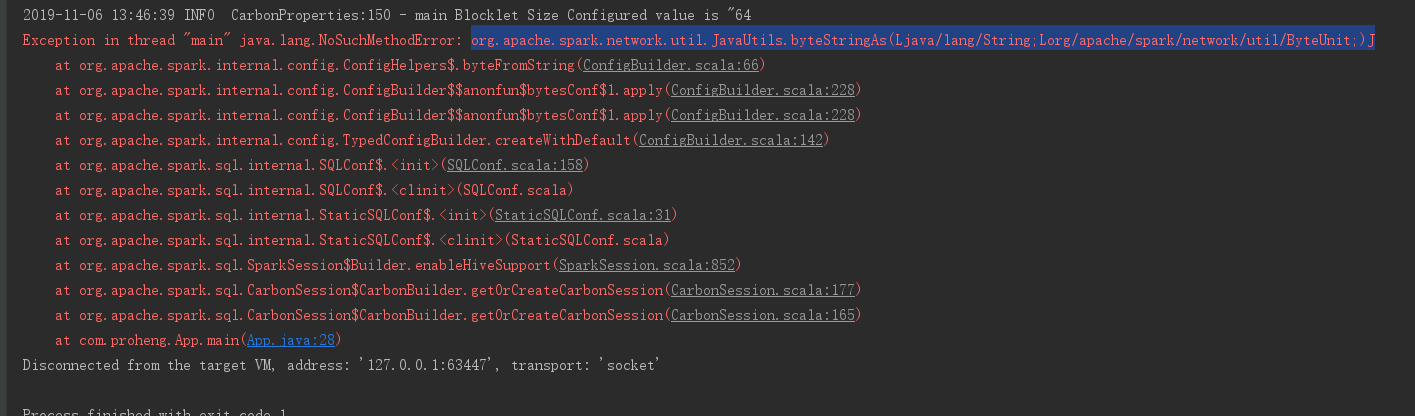Click the SQLConf$.<clinit> stack frame line
This screenshot has height=416, width=1415.
[300, 190]
